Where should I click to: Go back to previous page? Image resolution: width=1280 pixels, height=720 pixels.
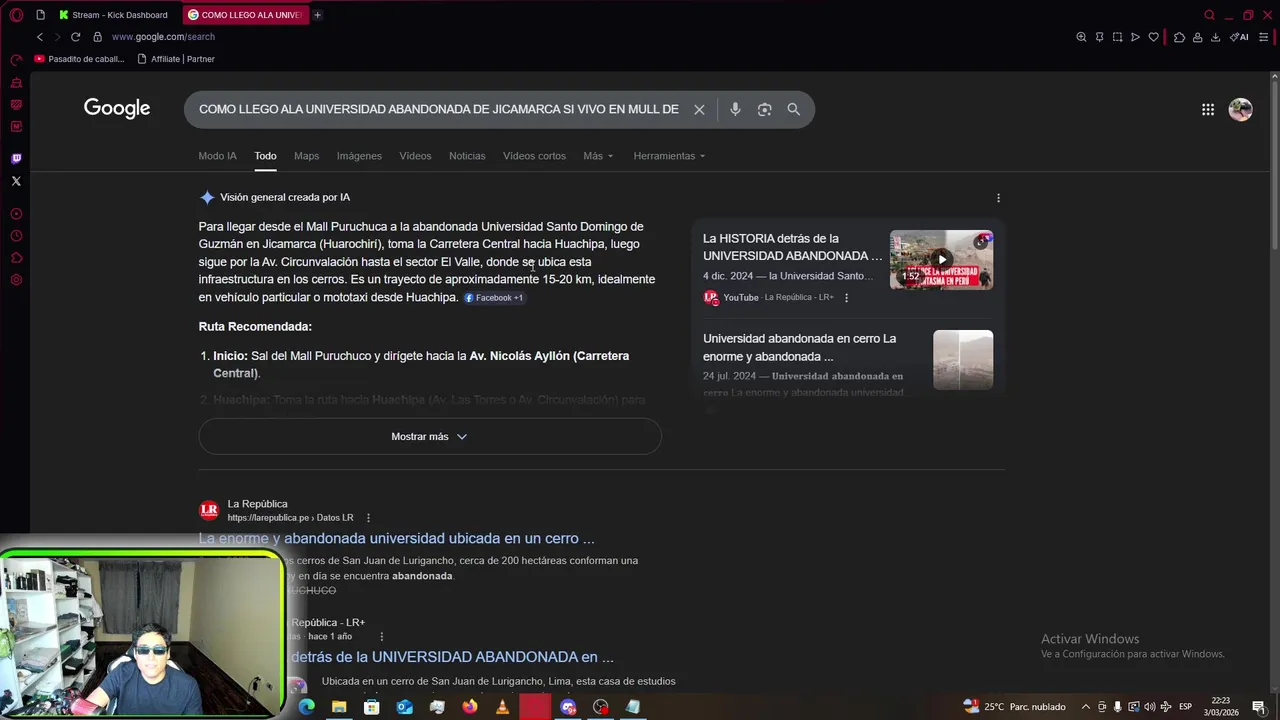pyautogui.click(x=40, y=37)
